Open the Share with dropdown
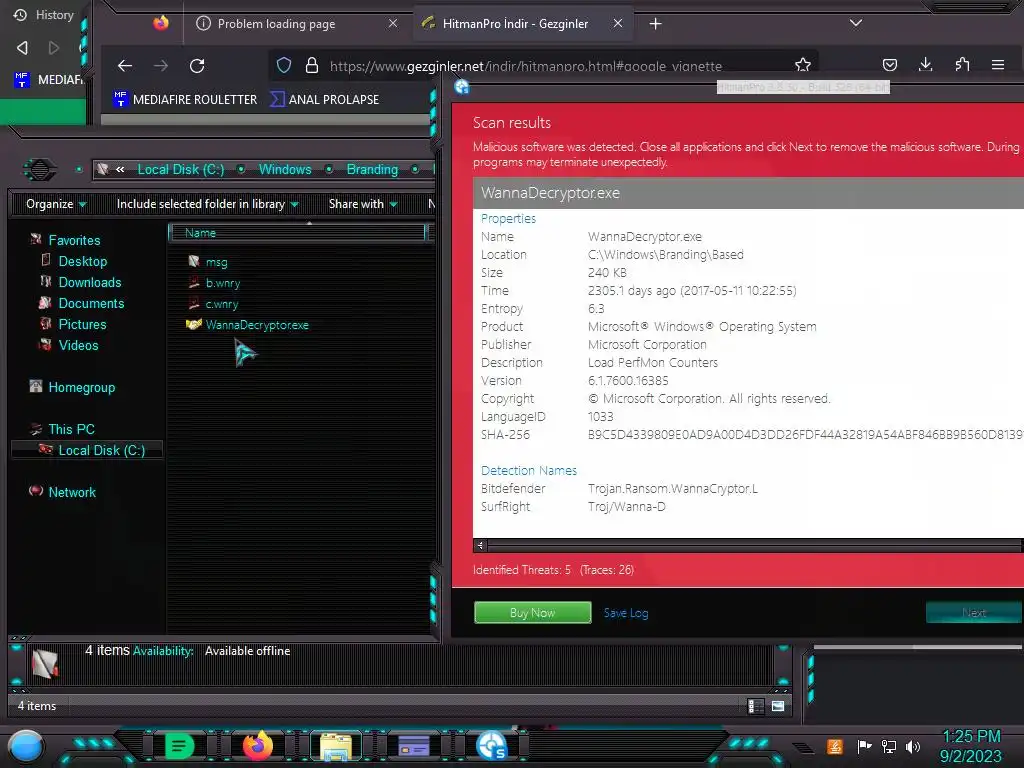The height and width of the screenshot is (768, 1024). pos(363,204)
